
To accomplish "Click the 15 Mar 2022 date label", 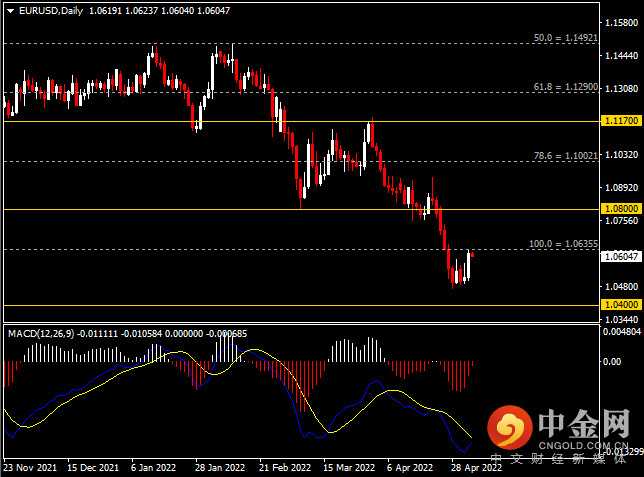I will [349, 468].
